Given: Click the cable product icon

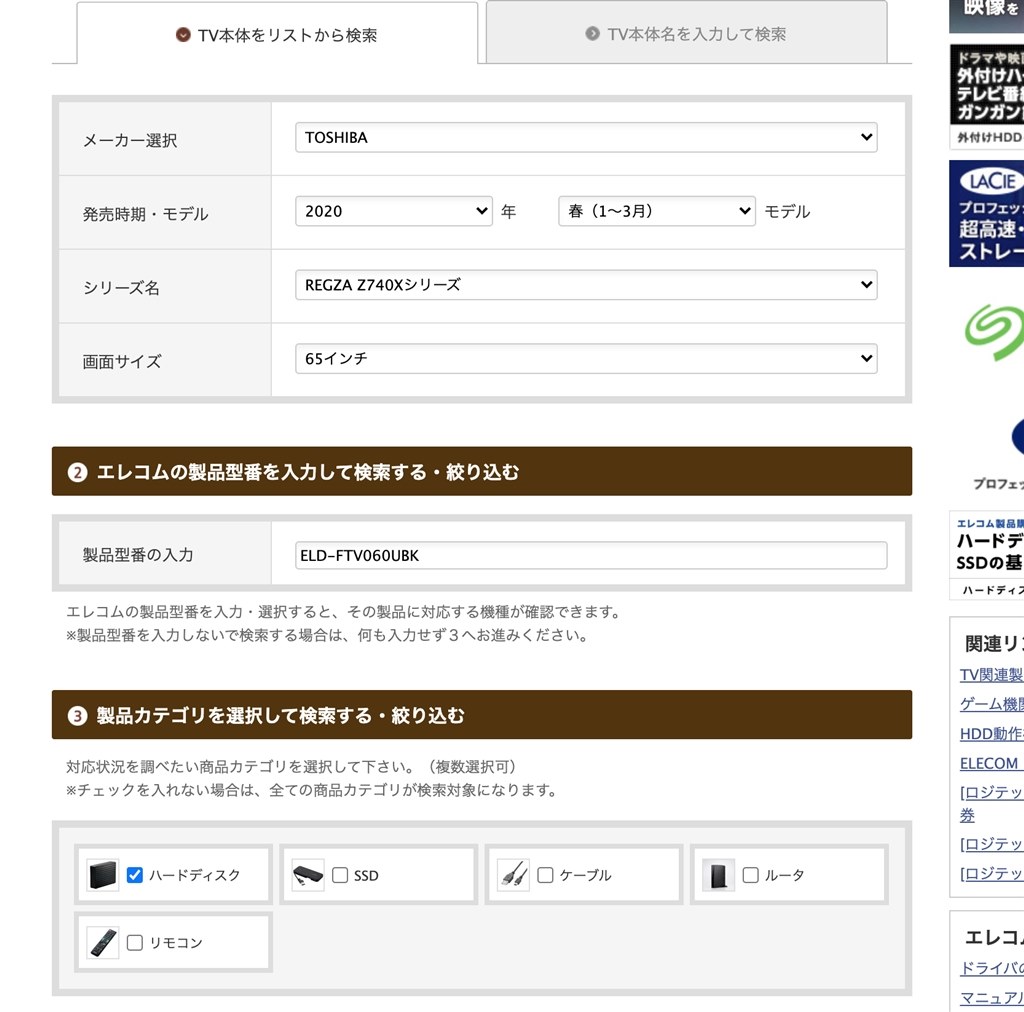Looking at the screenshot, I should pyautogui.click(x=513, y=875).
